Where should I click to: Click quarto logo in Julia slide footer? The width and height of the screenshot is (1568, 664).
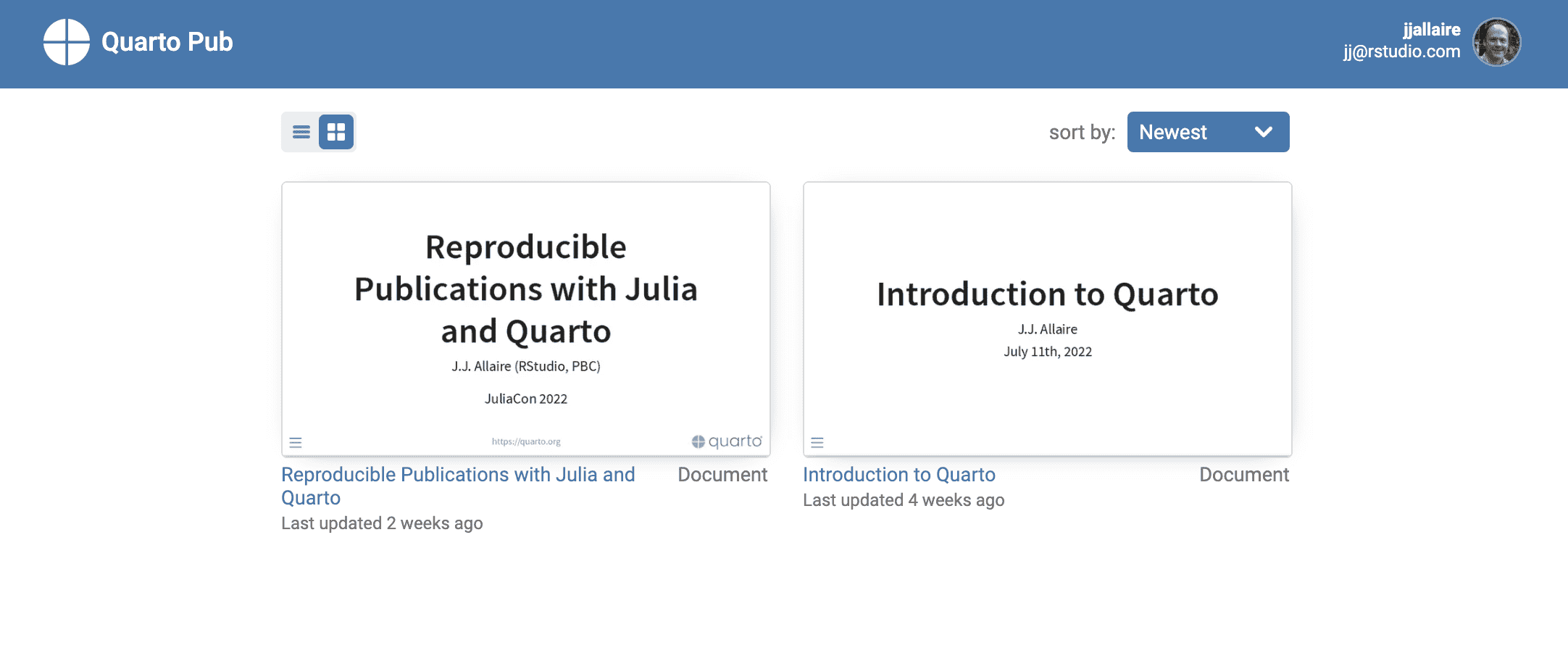[x=726, y=441]
